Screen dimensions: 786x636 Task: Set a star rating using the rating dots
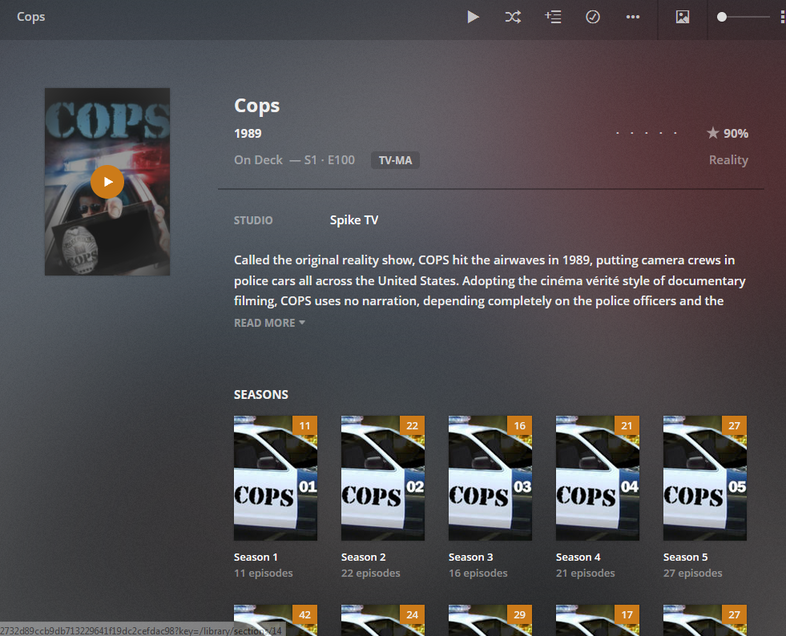coord(647,133)
